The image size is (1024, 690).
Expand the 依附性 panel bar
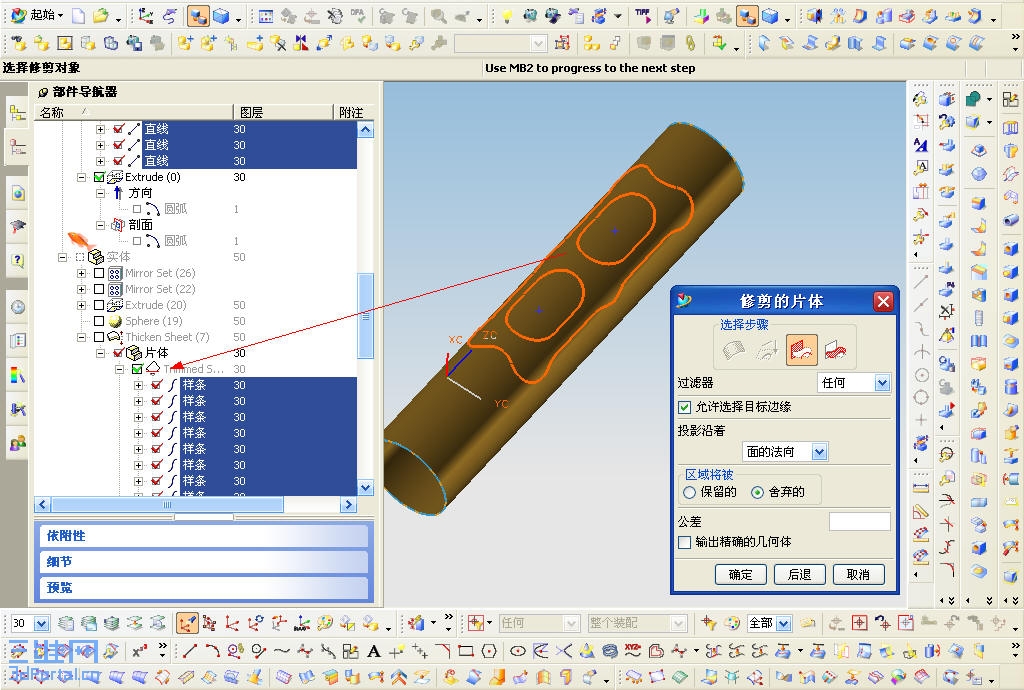(x=204, y=536)
